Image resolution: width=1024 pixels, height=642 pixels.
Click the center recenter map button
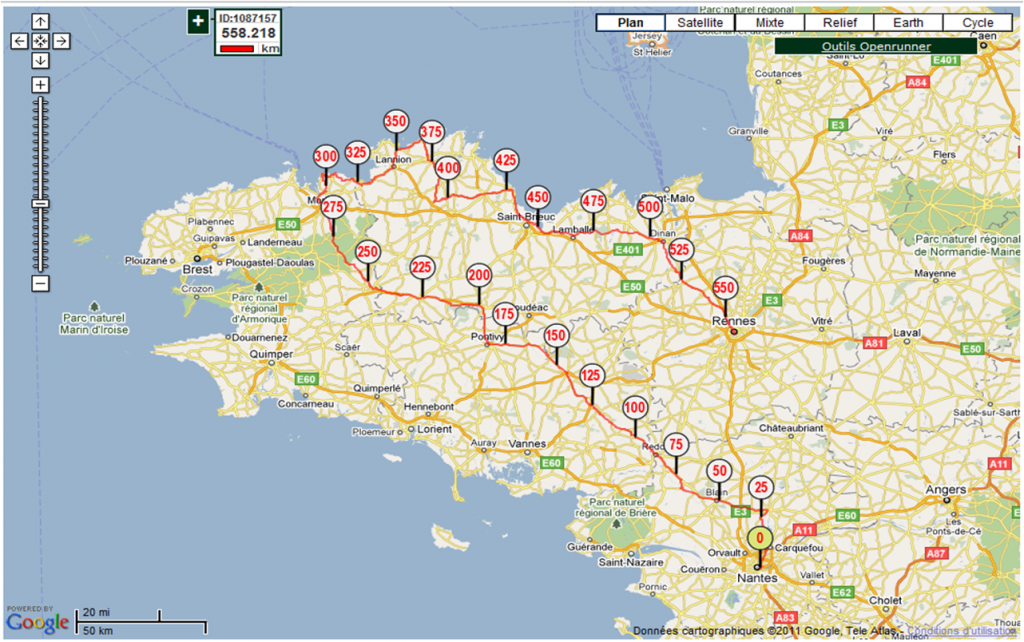[x=40, y=41]
